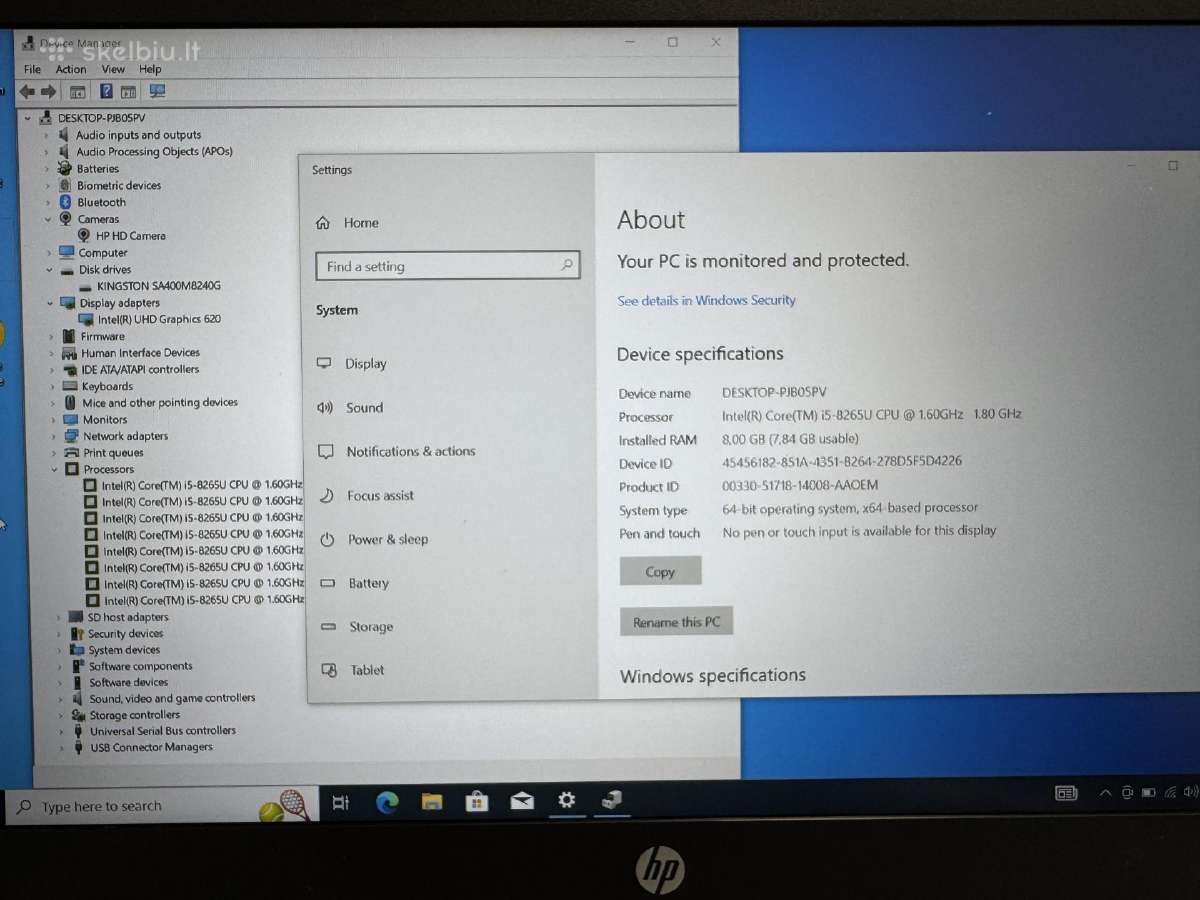Collapse the Processors node arrow
Image resolution: width=1200 pixels, height=900 pixels.
click(x=55, y=469)
